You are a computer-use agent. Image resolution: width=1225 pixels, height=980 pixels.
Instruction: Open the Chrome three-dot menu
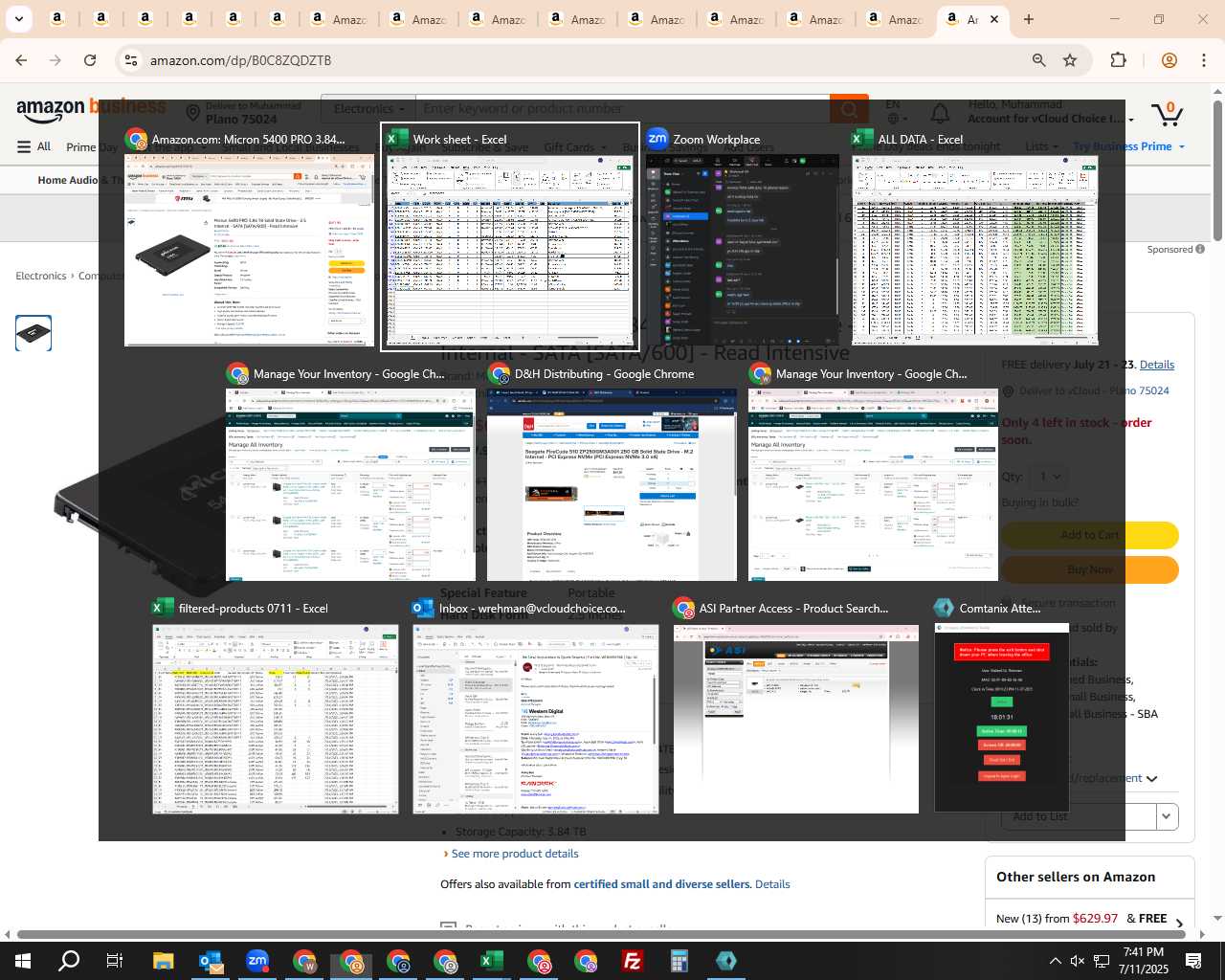click(1204, 60)
